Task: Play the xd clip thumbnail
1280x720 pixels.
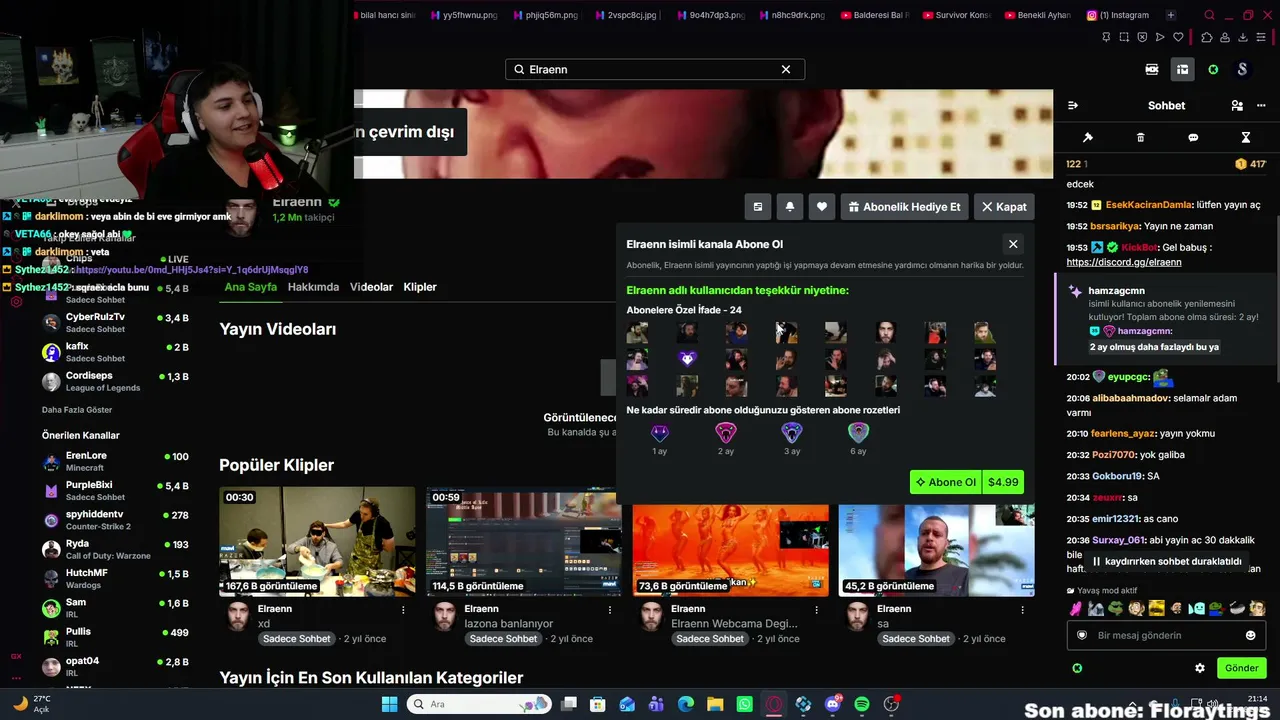Action: (317, 541)
